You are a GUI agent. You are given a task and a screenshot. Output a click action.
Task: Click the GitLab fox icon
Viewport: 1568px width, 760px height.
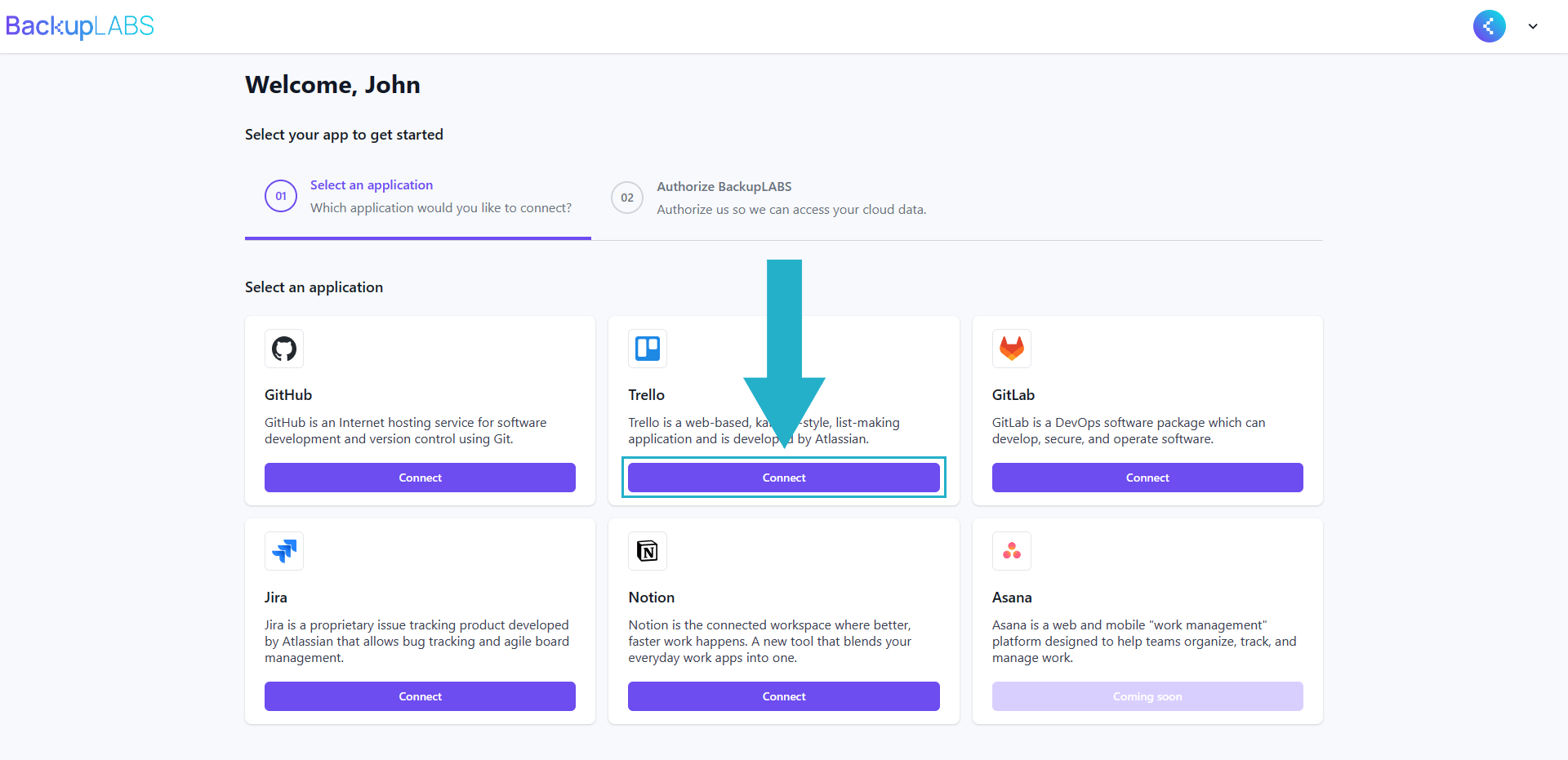pos(1012,349)
